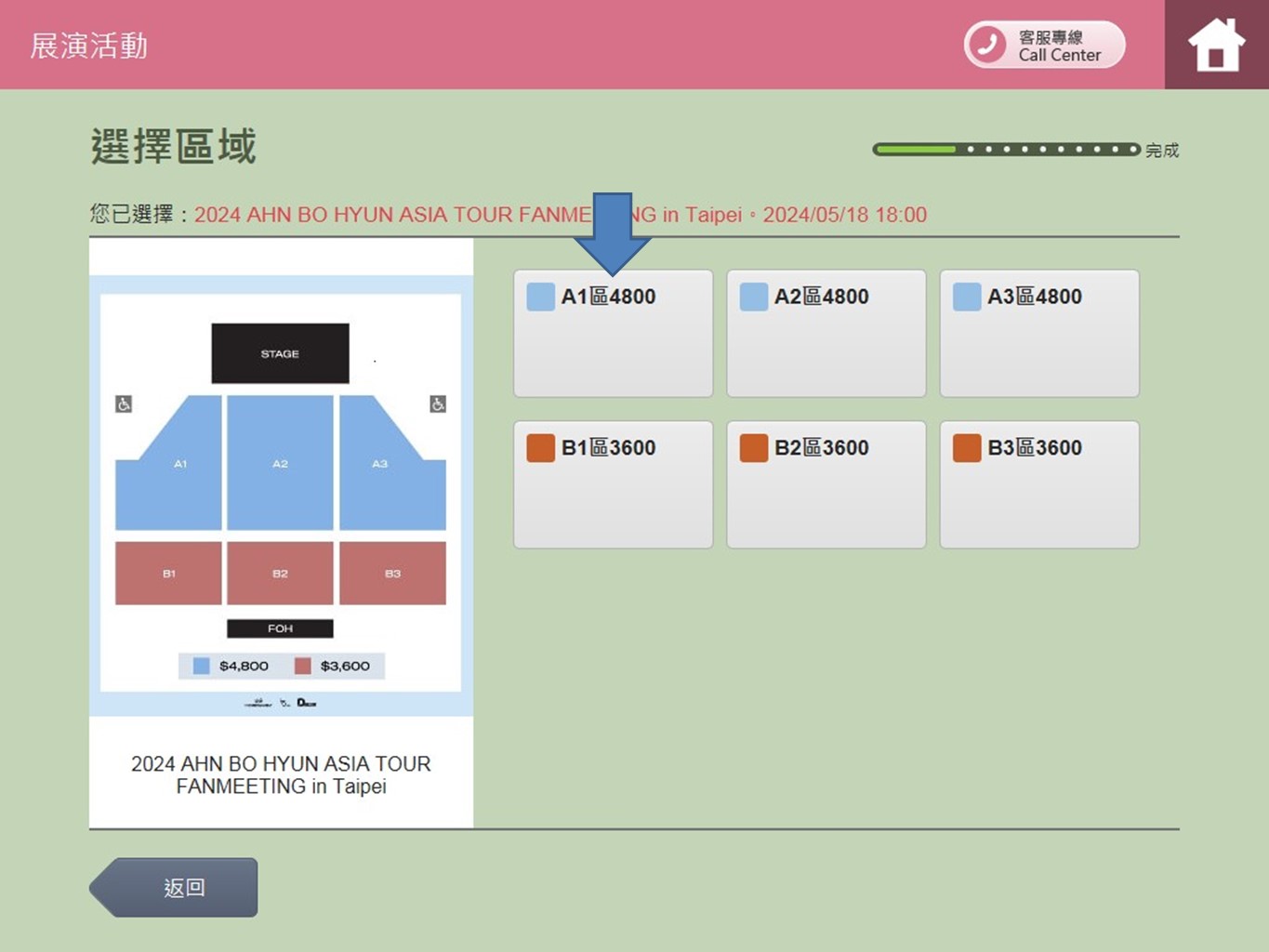
Task: Click the $3,600 legend red swatch
Action: point(302,666)
